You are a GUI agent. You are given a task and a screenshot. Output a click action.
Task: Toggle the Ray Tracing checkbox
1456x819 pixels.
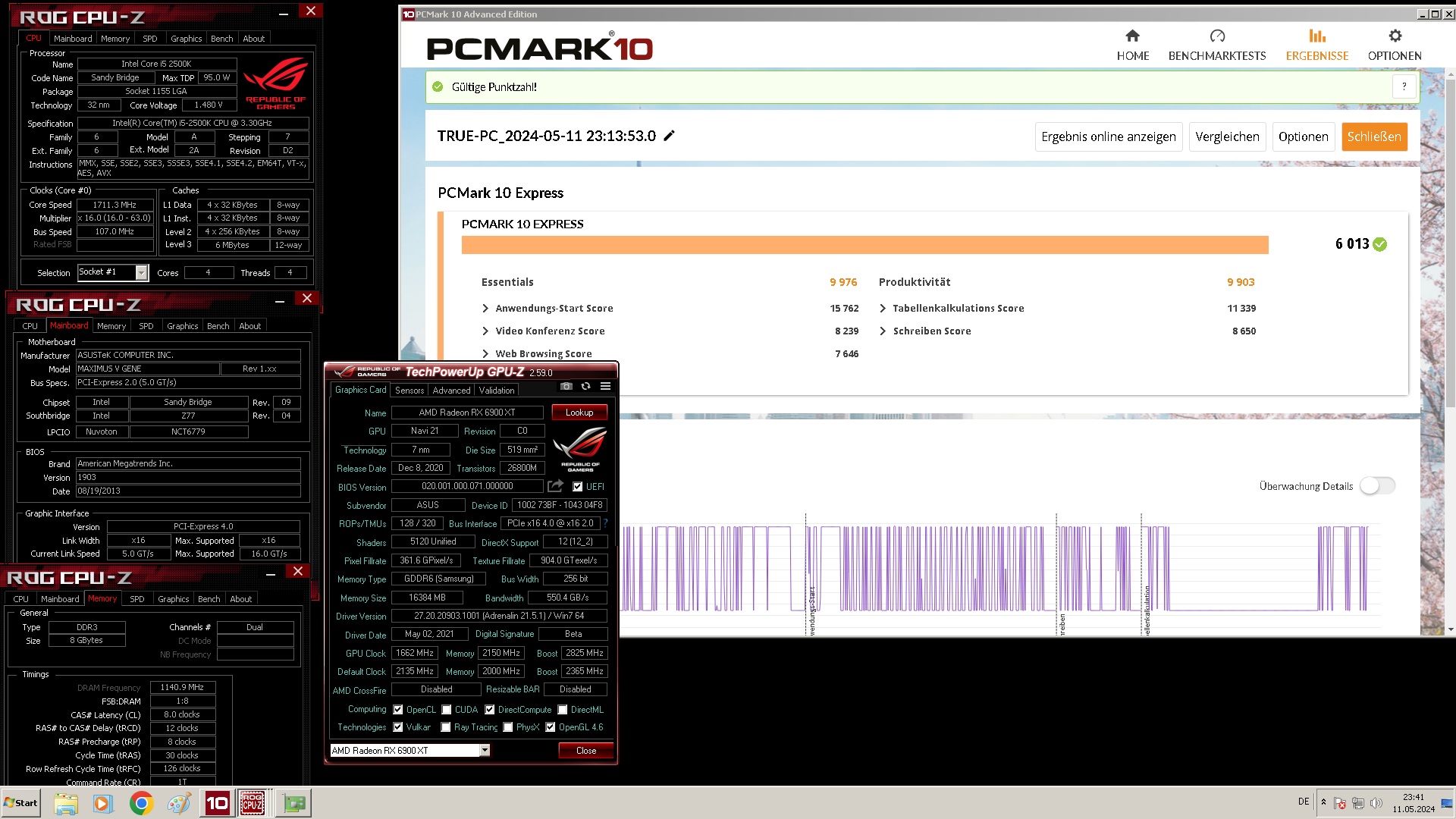pyautogui.click(x=446, y=727)
